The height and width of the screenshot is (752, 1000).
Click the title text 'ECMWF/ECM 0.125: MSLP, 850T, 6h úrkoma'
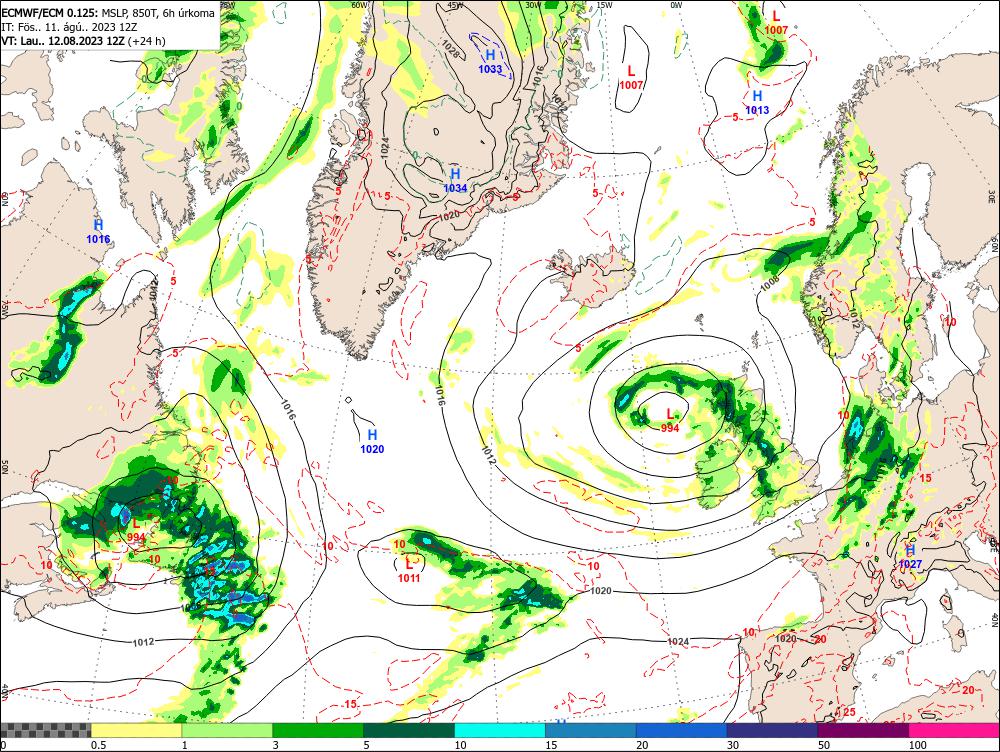coord(108,13)
